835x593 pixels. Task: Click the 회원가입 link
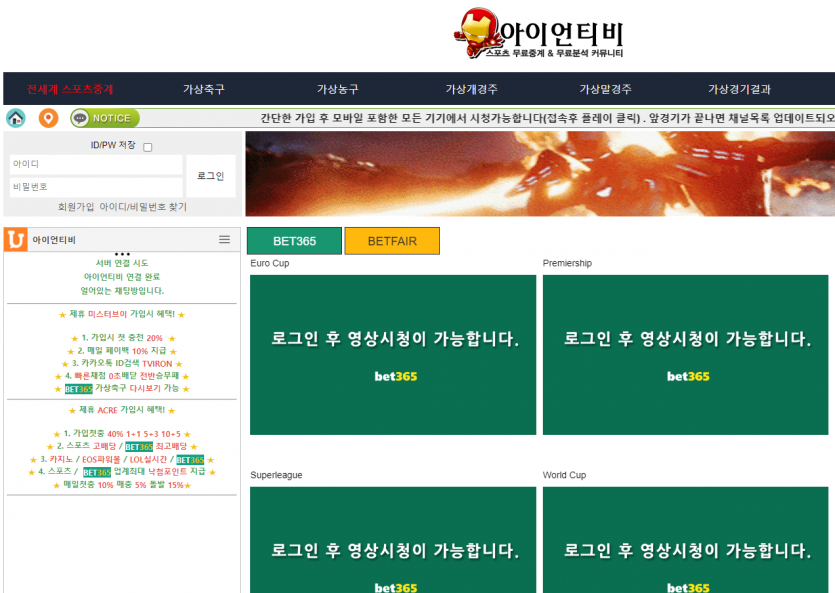click(76, 207)
